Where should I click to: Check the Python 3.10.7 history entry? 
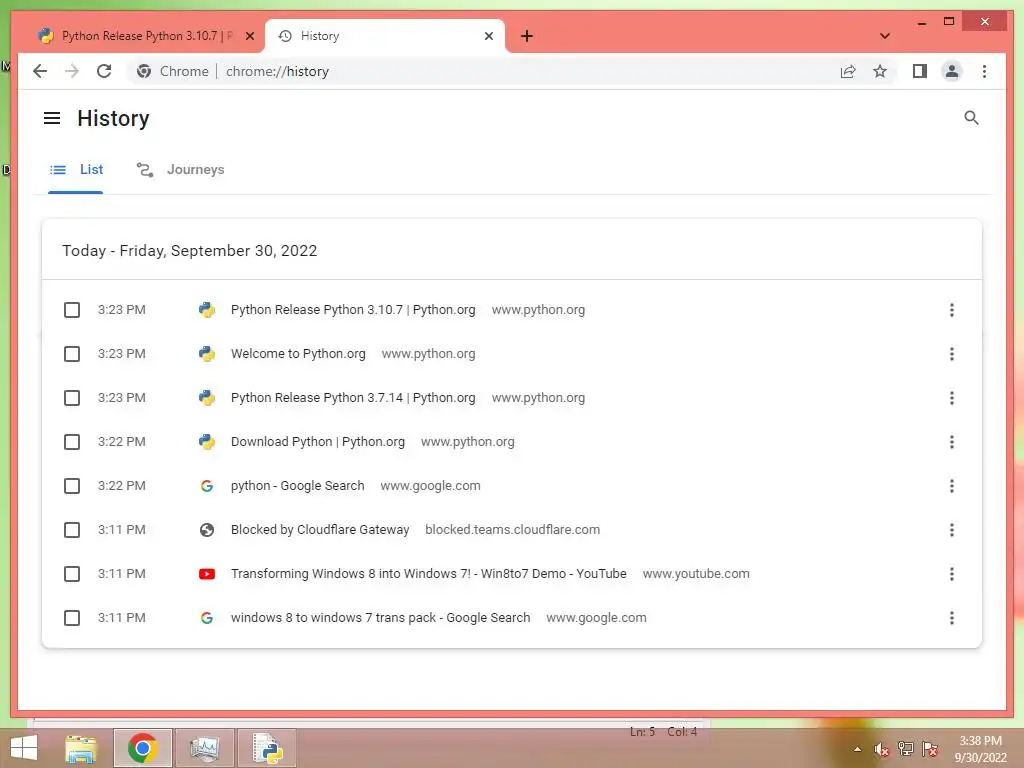click(x=72, y=310)
